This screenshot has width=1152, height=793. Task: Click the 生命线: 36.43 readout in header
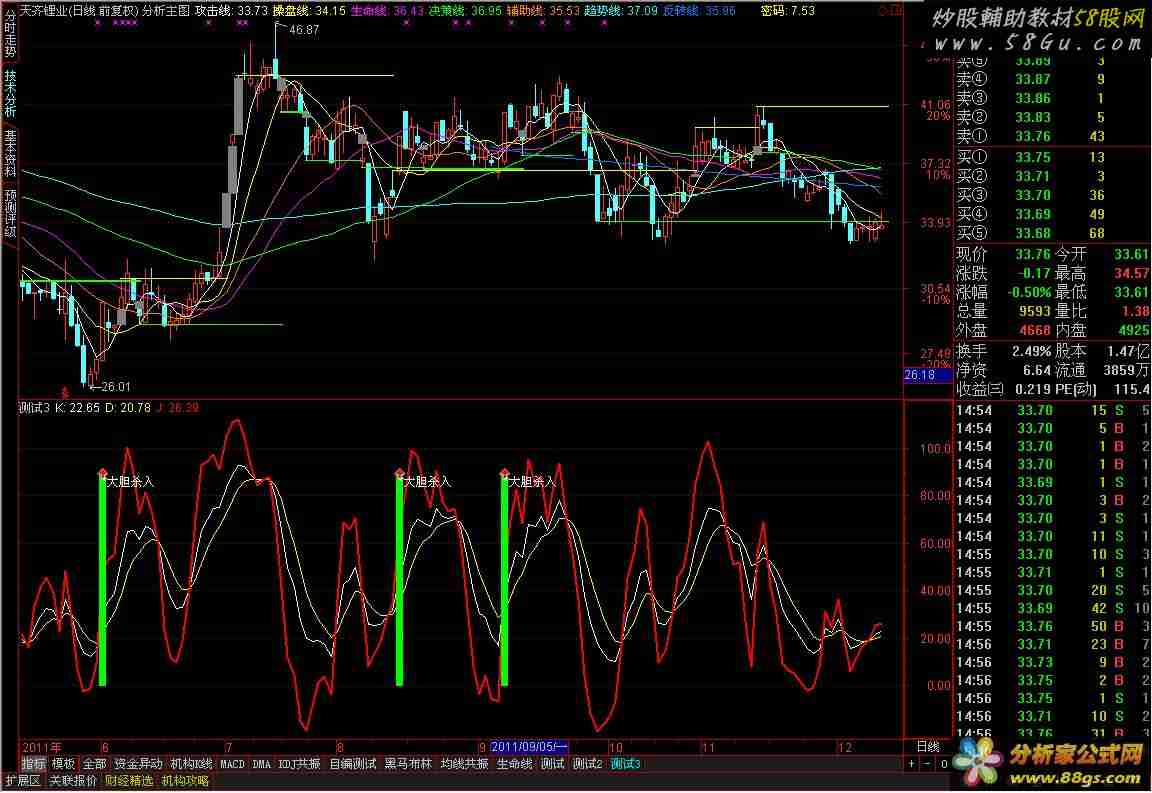387,11
